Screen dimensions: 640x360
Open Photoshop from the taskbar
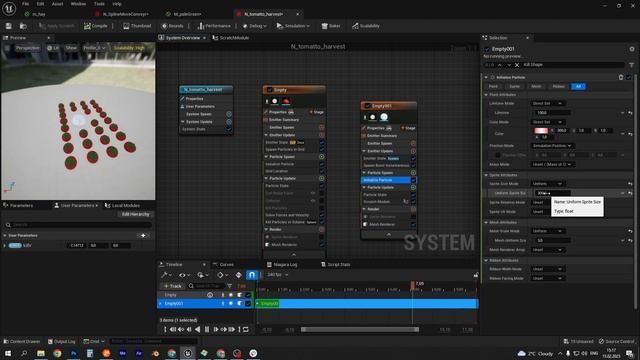point(73,353)
